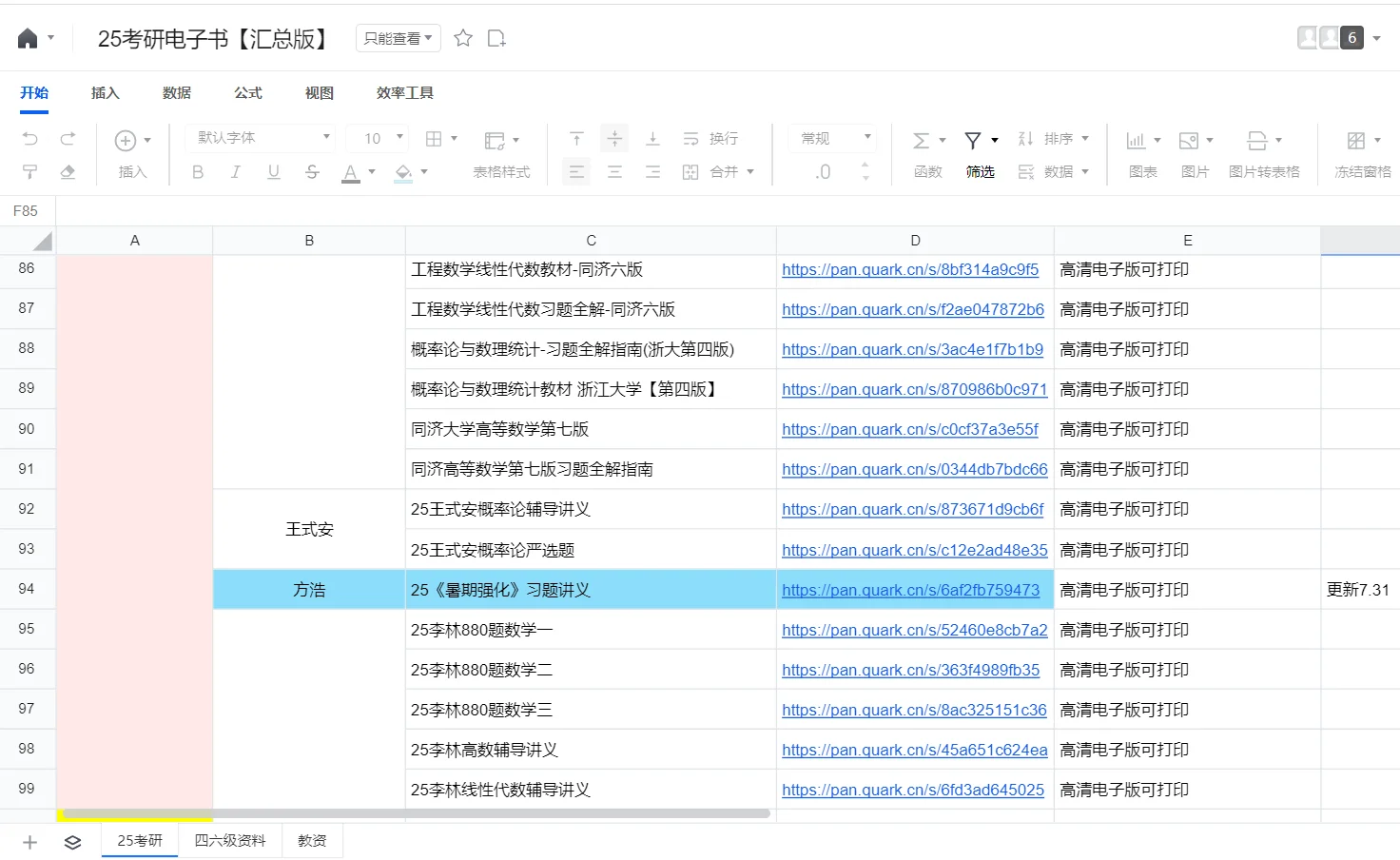
Task: Open the font color dropdown arrow
Action: click(372, 172)
